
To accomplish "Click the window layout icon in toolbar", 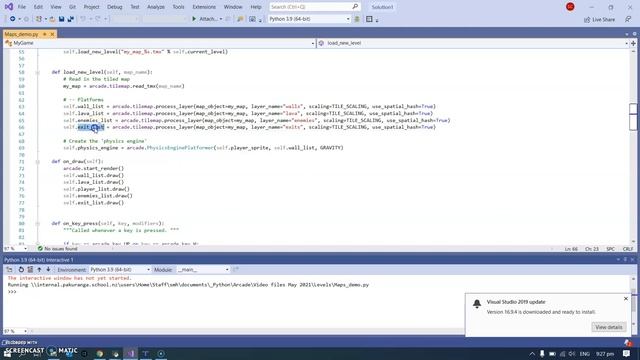I will click(369, 19).
